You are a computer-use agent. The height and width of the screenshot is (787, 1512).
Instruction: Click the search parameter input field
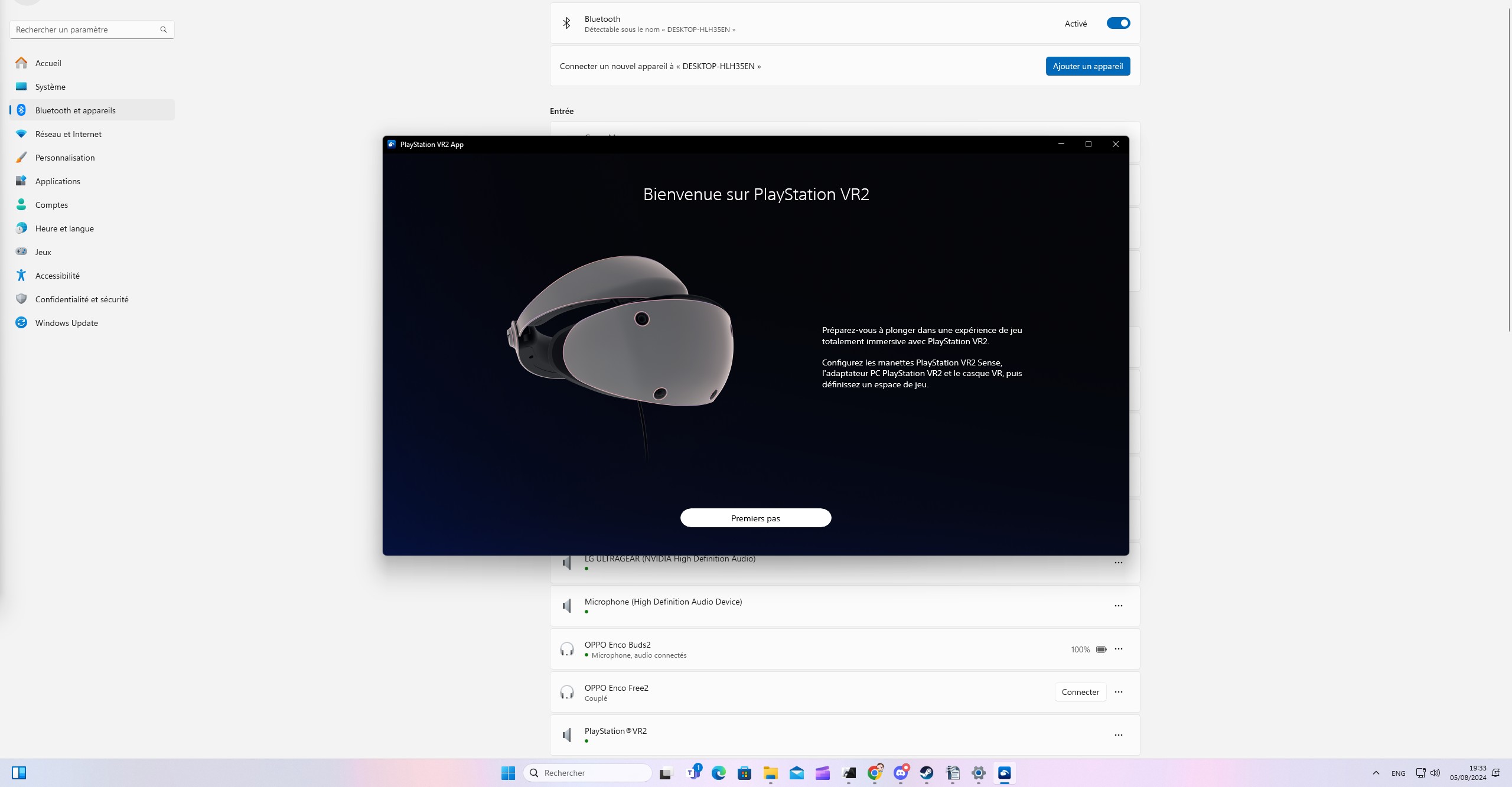point(90,29)
